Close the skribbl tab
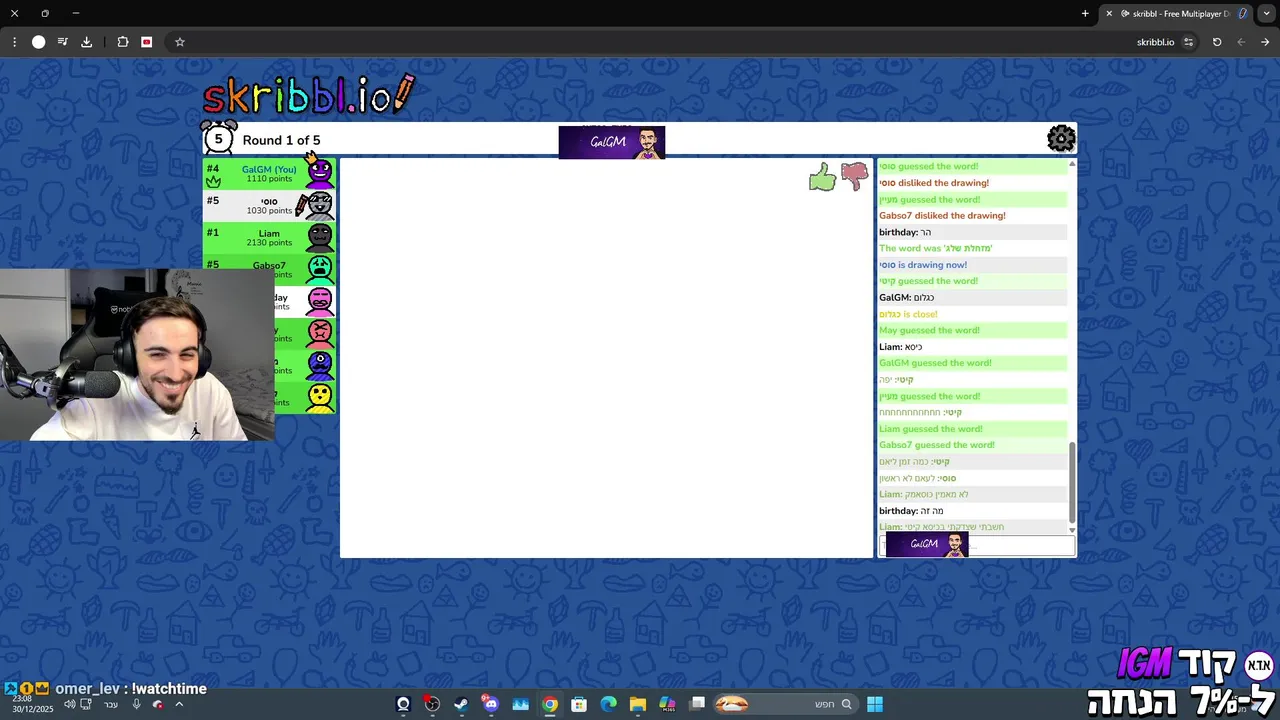Screen dimensions: 1280x720 click(x=1109, y=13)
